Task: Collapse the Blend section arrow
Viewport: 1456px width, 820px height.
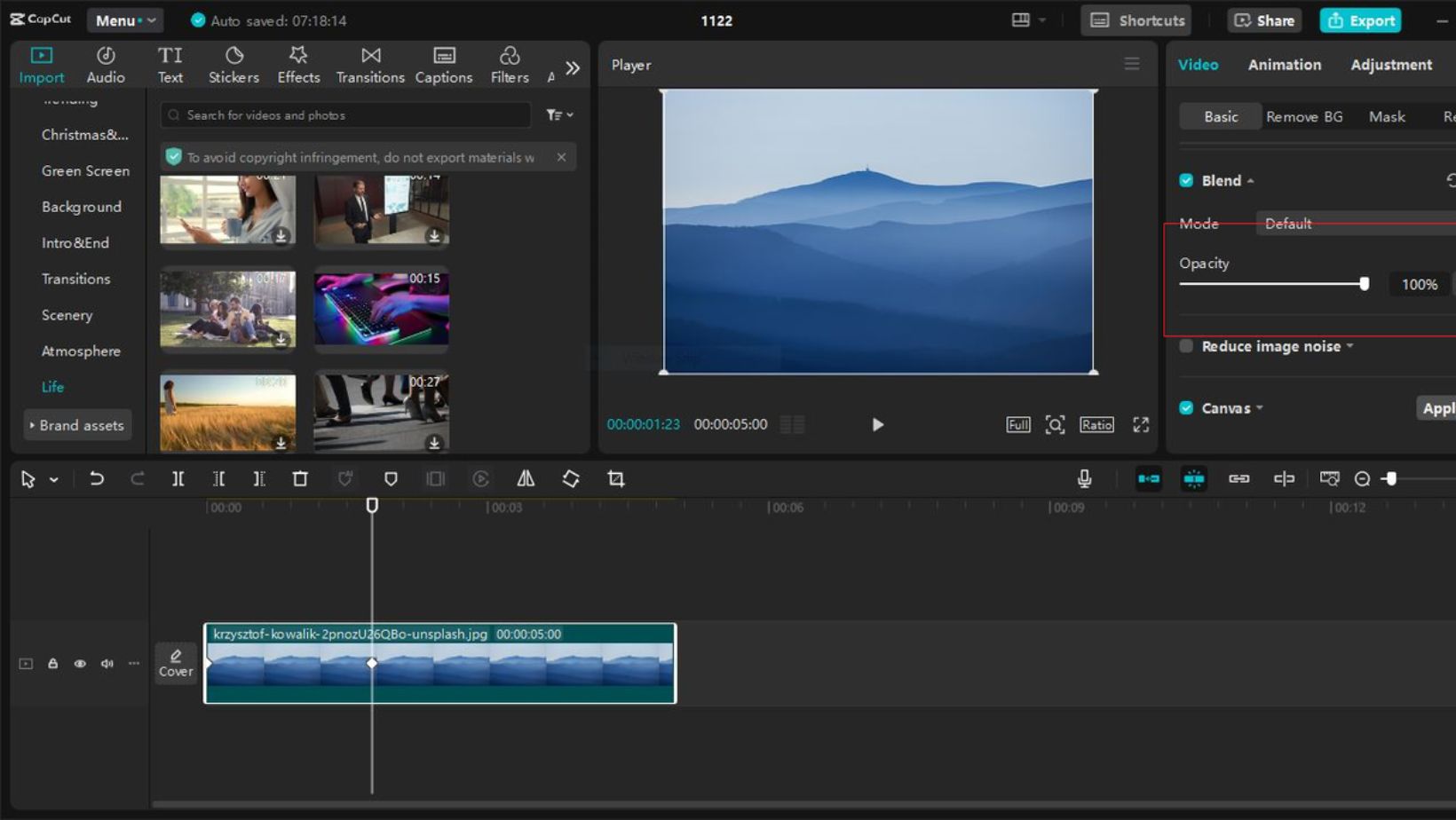Action: pos(1250,180)
